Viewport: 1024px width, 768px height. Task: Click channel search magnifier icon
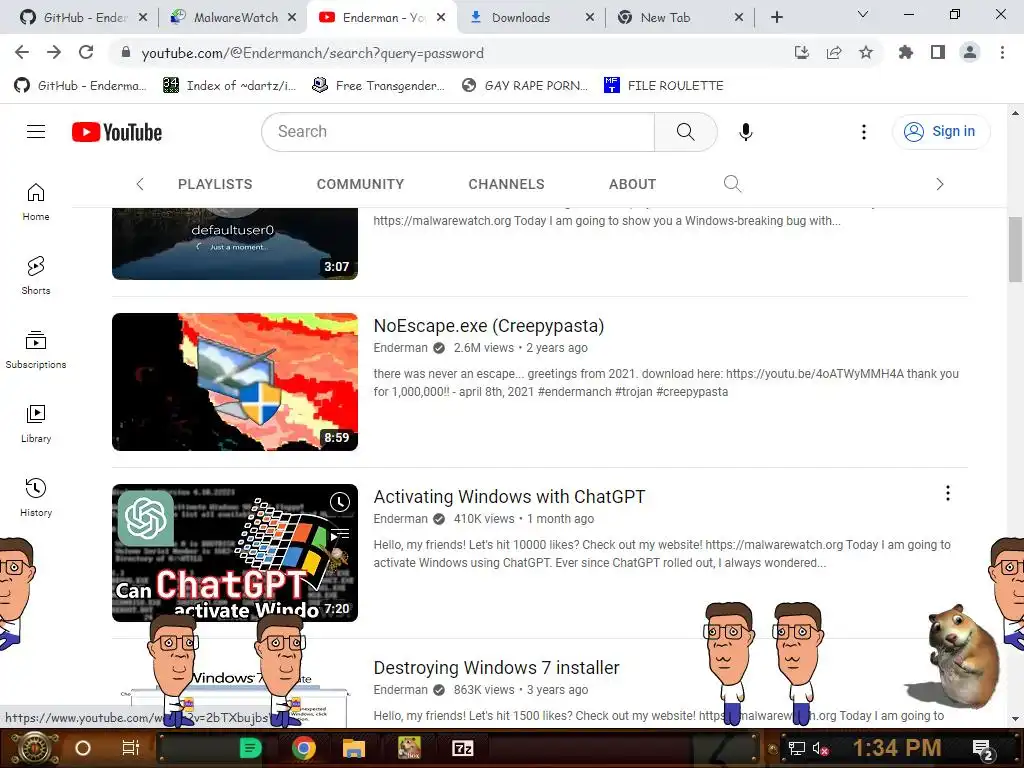click(732, 184)
